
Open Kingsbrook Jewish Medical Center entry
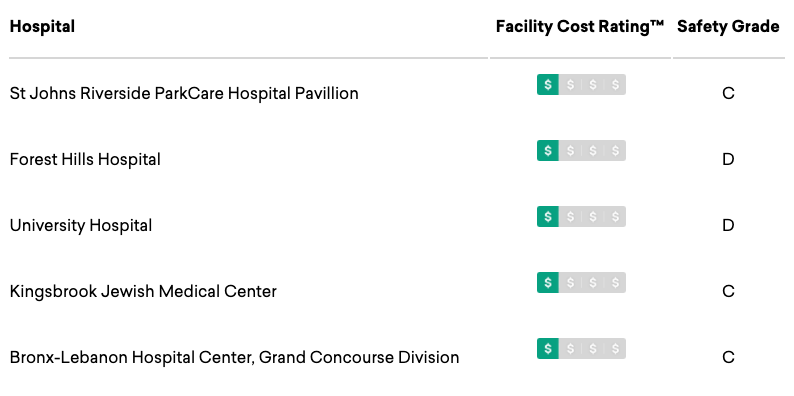click(143, 292)
